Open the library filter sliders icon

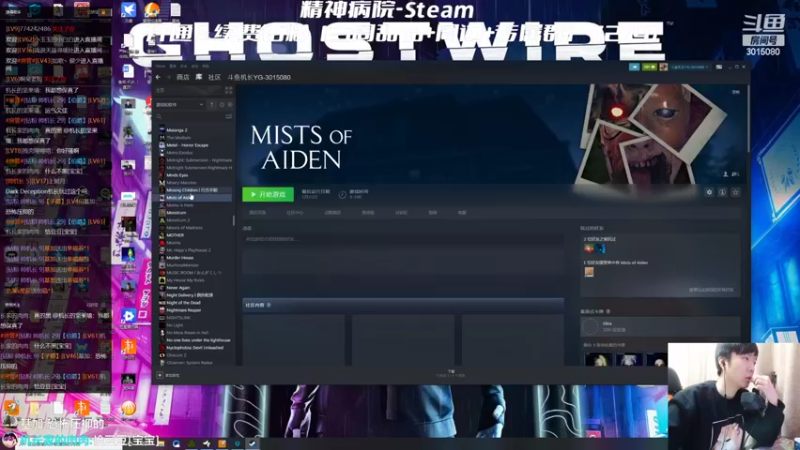point(229,117)
